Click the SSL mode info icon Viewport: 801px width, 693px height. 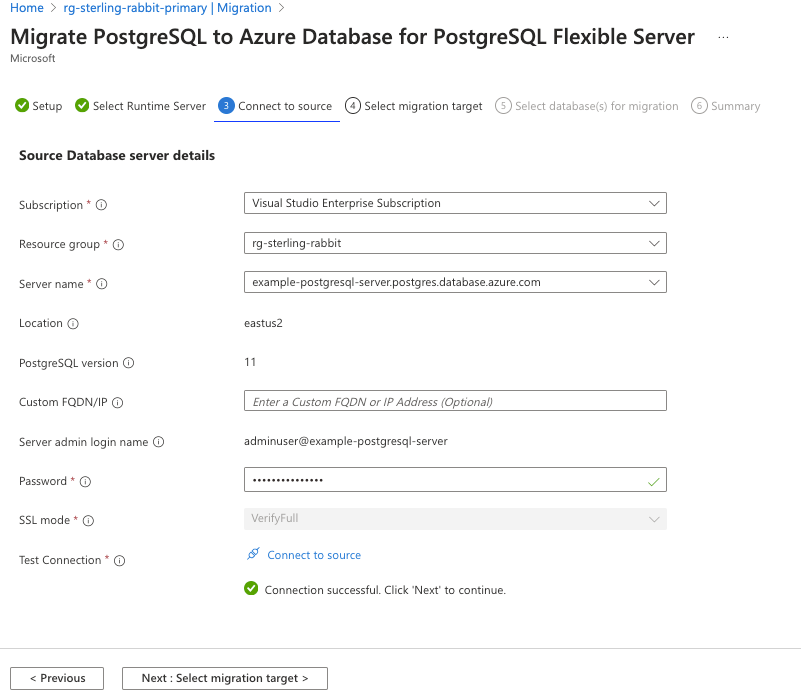coord(89,521)
